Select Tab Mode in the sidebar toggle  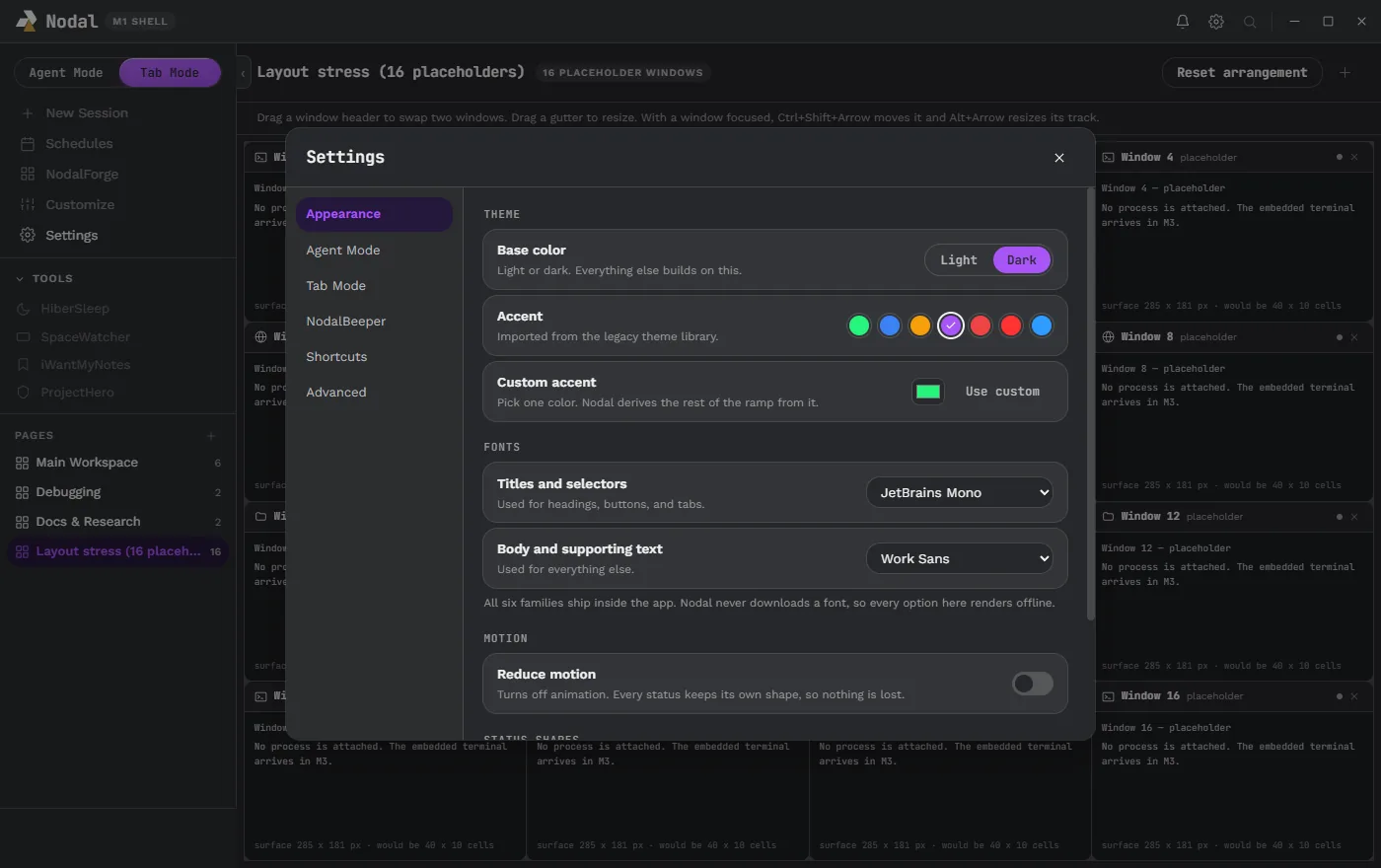point(170,72)
